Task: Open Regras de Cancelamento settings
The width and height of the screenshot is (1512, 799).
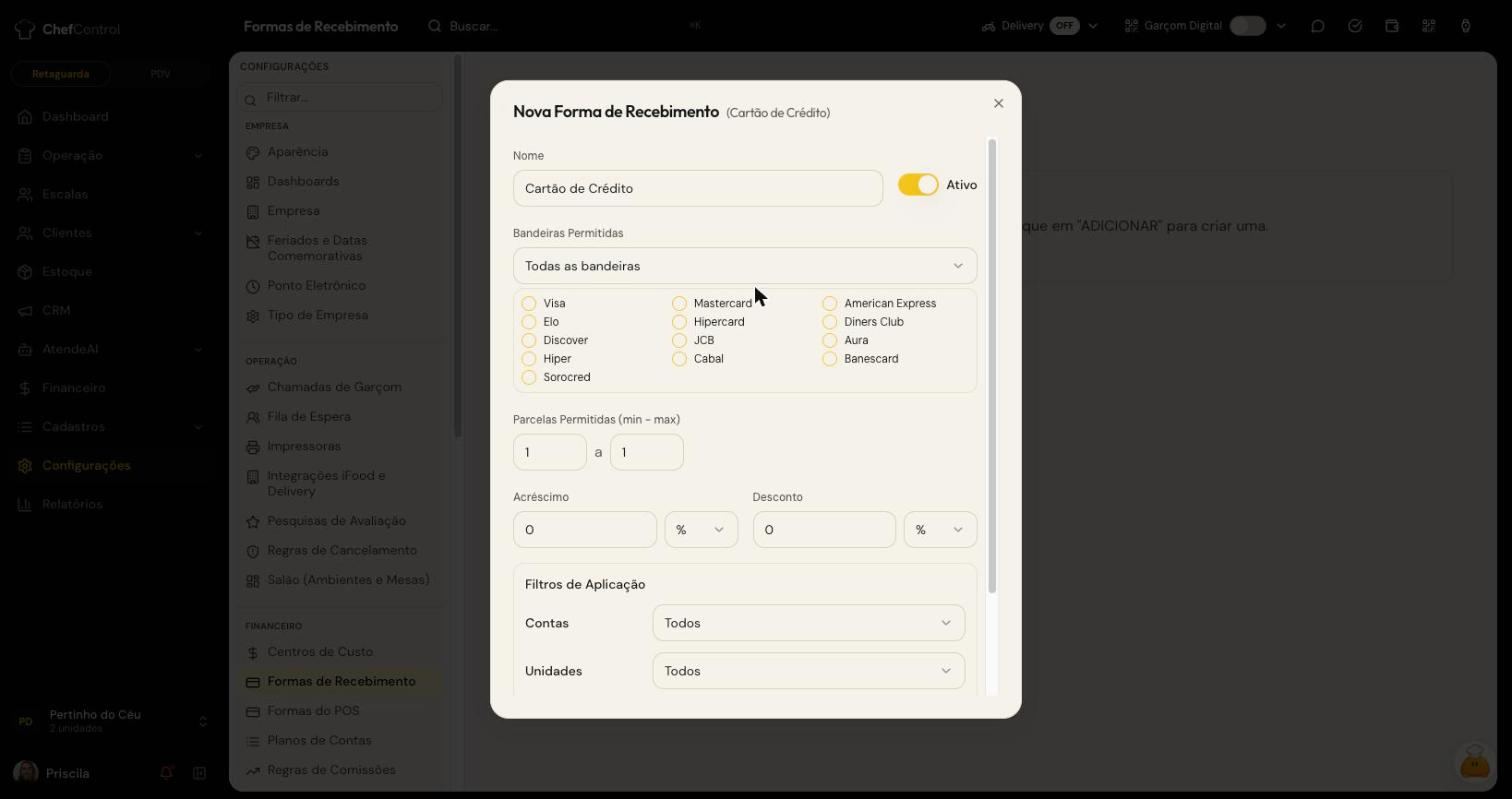Action: click(x=340, y=551)
